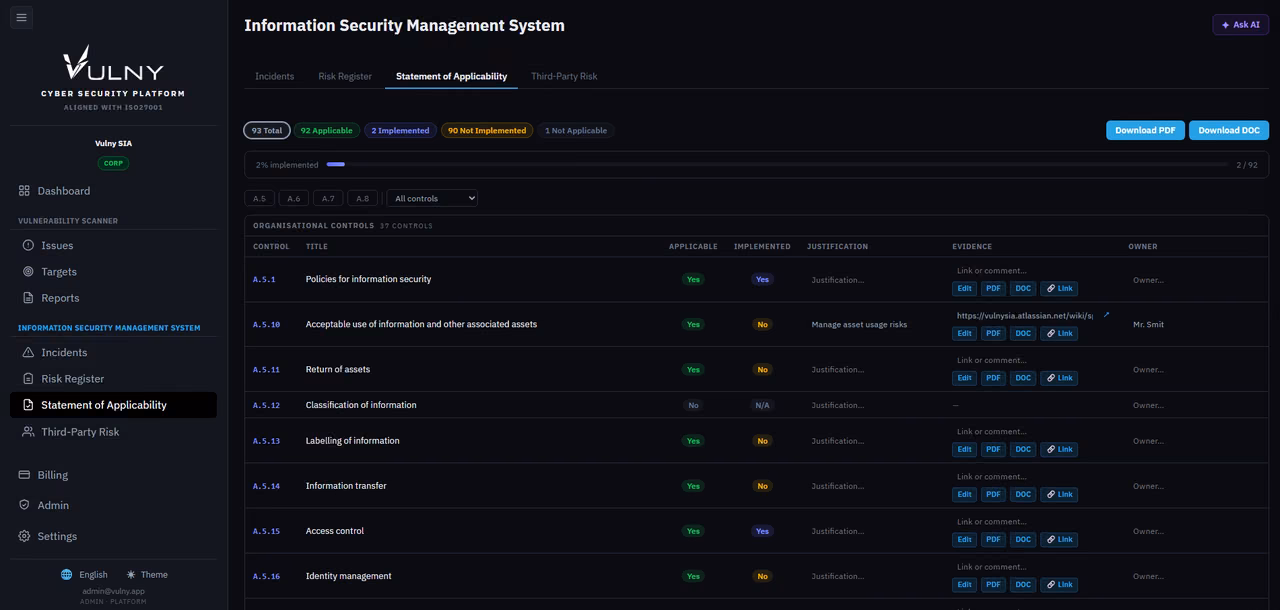
Task: Switch to the Incidents tab
Action: point(274,76)
